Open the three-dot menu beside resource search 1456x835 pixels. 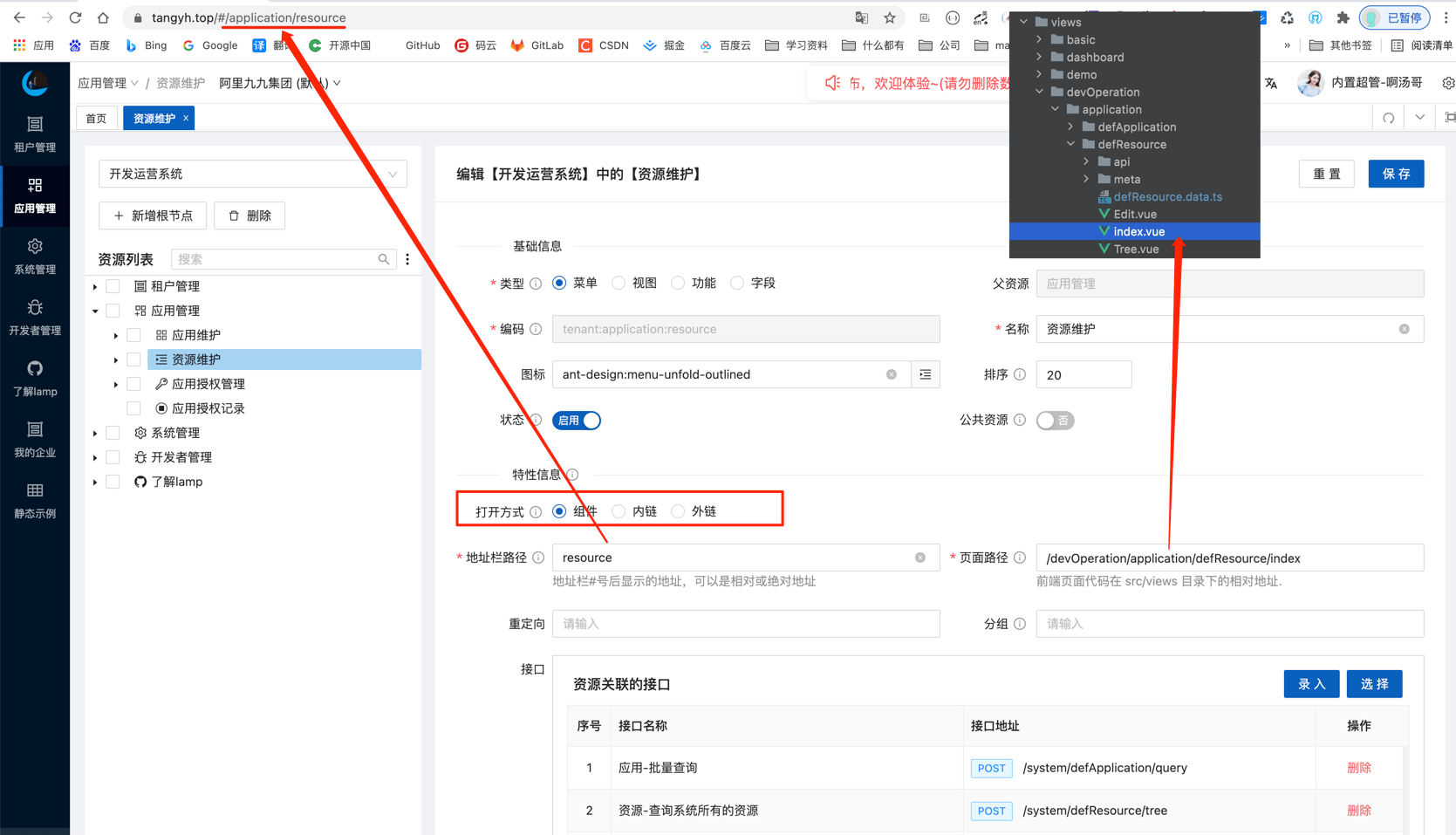(x=407, y=259)
